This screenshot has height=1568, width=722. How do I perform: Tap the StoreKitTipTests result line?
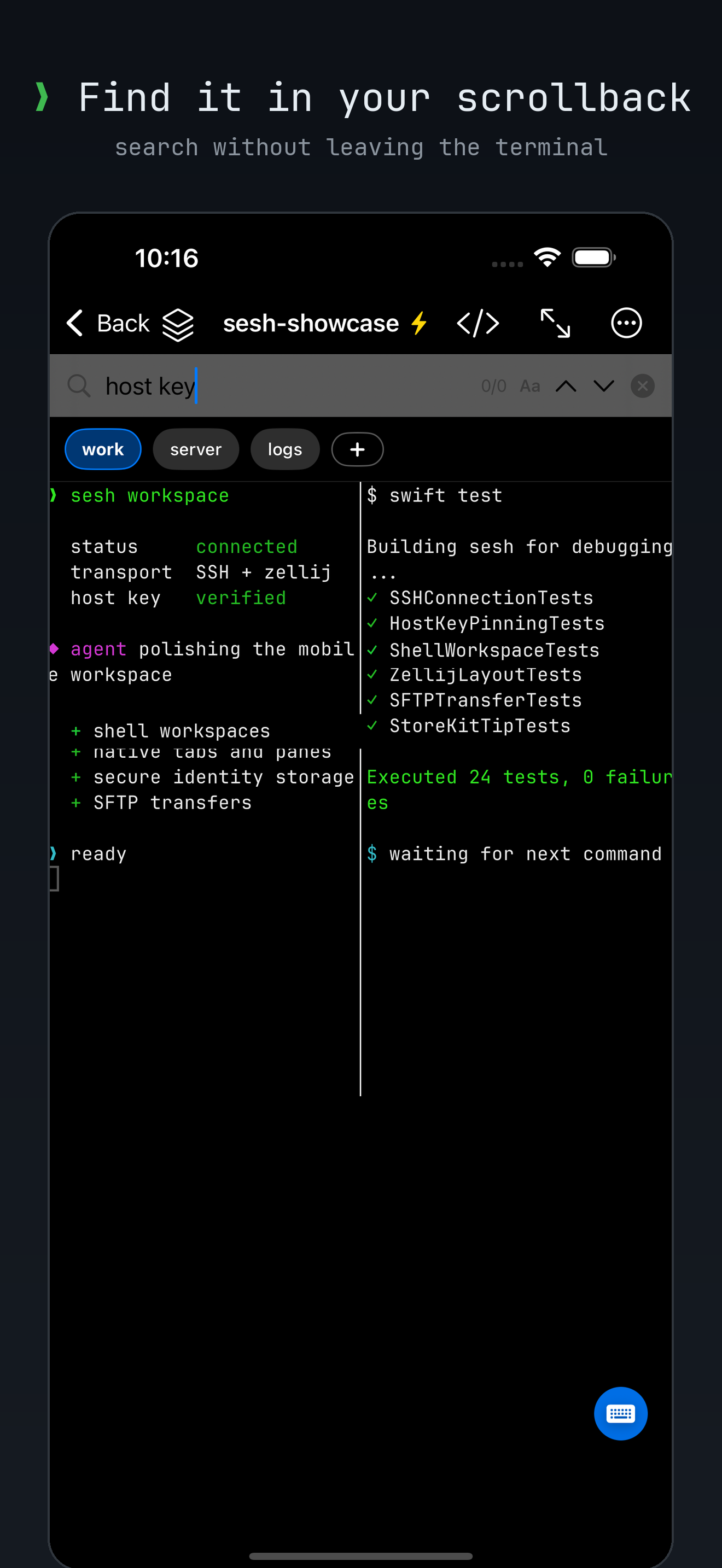pos(469,726)
